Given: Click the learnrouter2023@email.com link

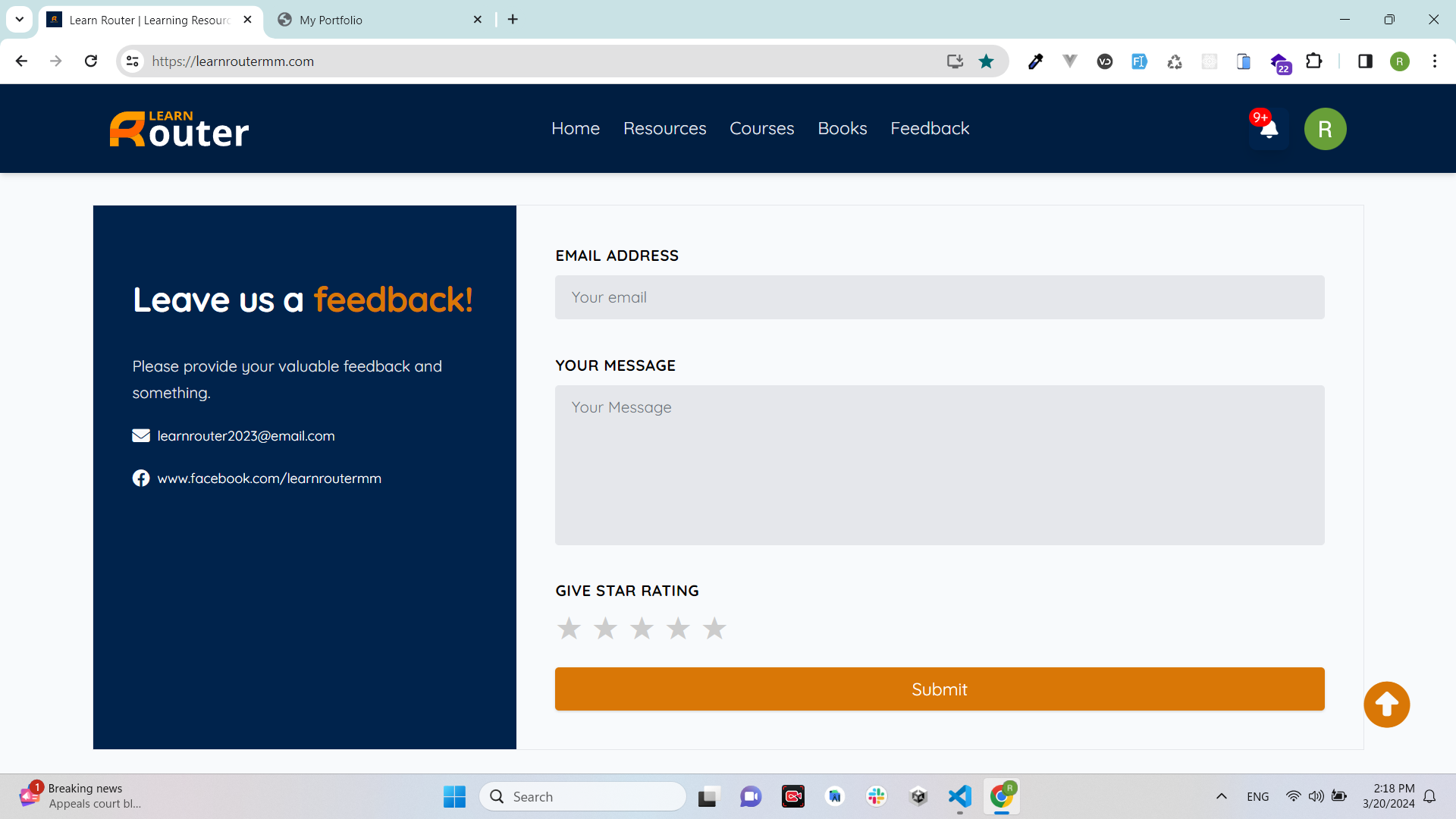Looking at the screenshot, I should pyautogui.click(x=246, y=436).
